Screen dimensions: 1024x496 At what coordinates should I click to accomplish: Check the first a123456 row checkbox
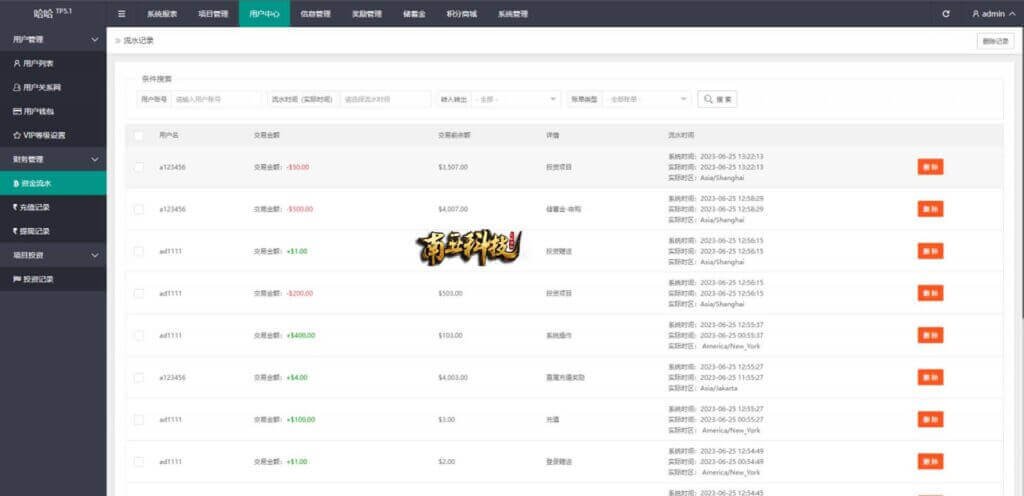(139, 167)
